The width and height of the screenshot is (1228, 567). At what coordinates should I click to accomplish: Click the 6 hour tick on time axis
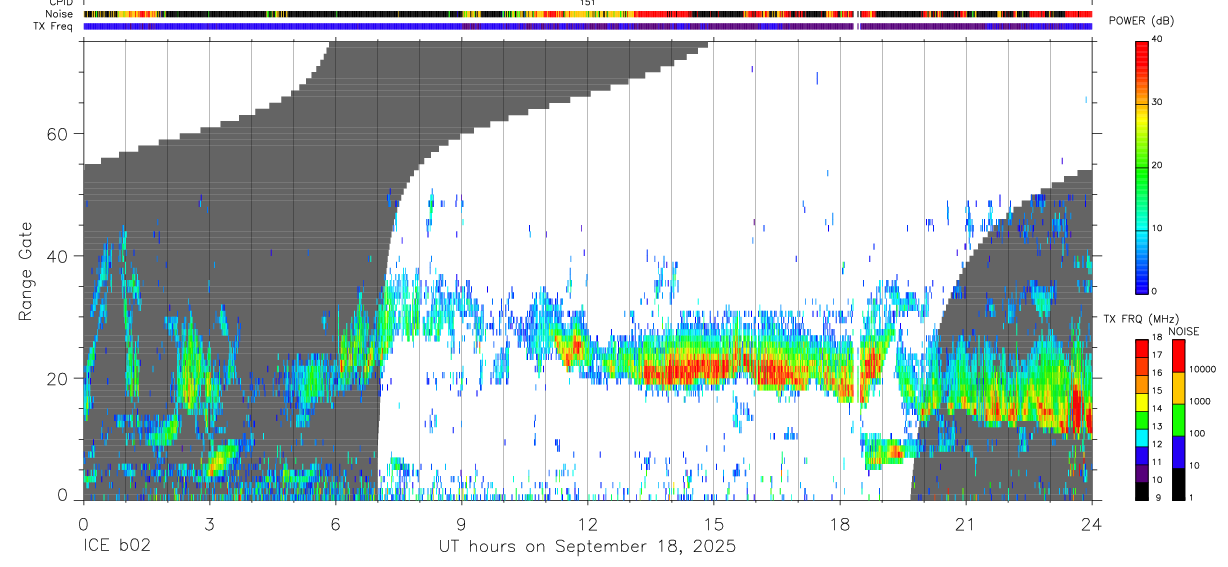pyautogui.click(x=335, y=524)
